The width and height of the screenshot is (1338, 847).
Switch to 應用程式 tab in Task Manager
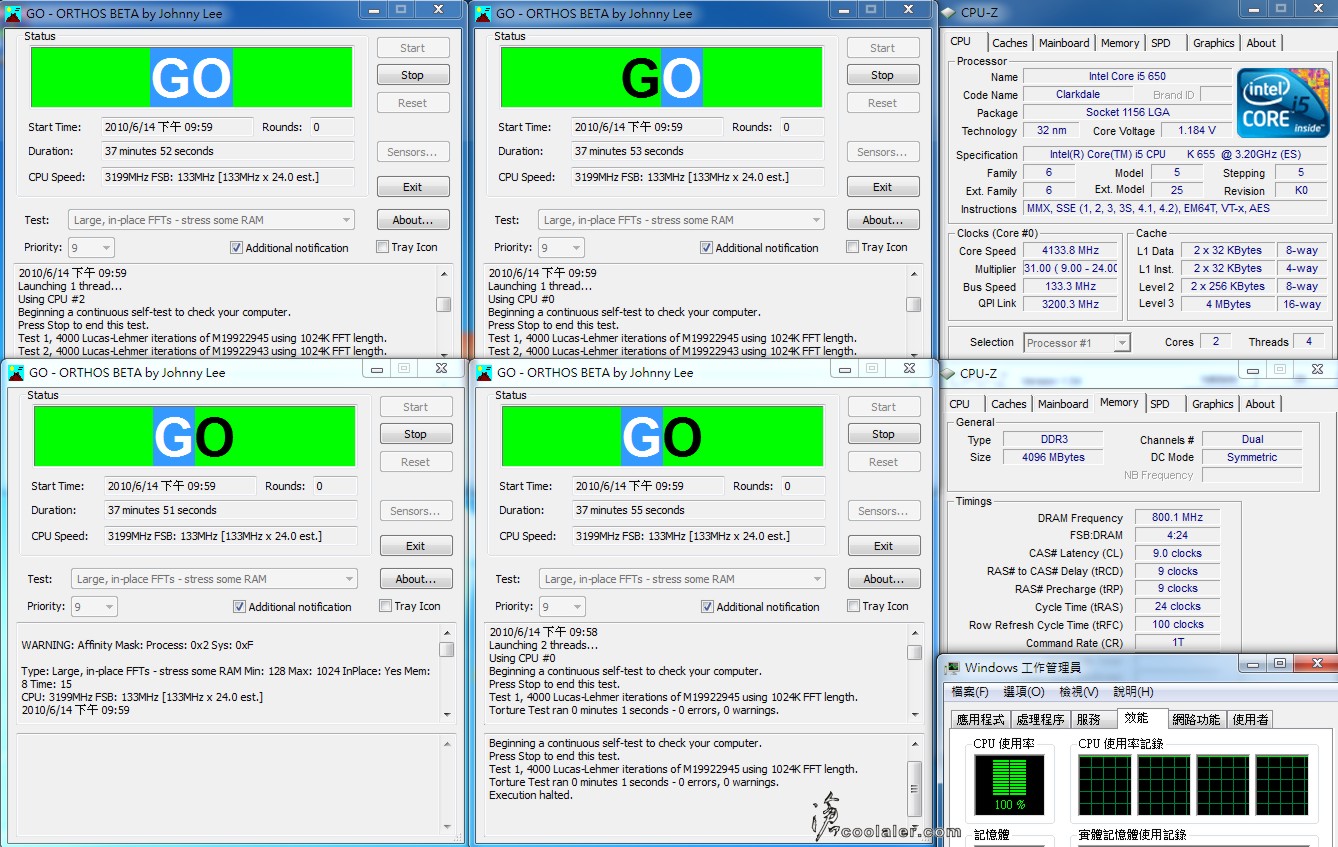click(981, 719)
